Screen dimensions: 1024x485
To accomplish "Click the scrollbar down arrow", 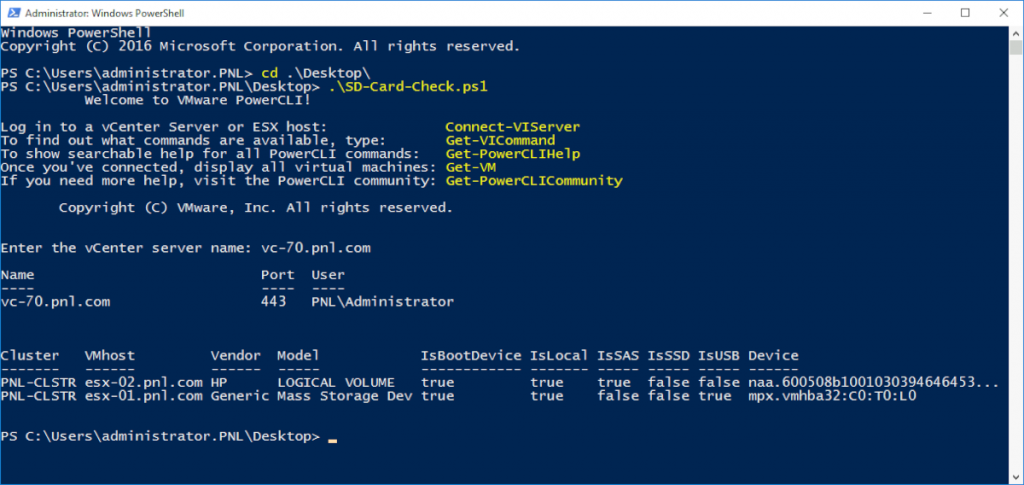I will pyautogui.click(x=1015, y=476).
